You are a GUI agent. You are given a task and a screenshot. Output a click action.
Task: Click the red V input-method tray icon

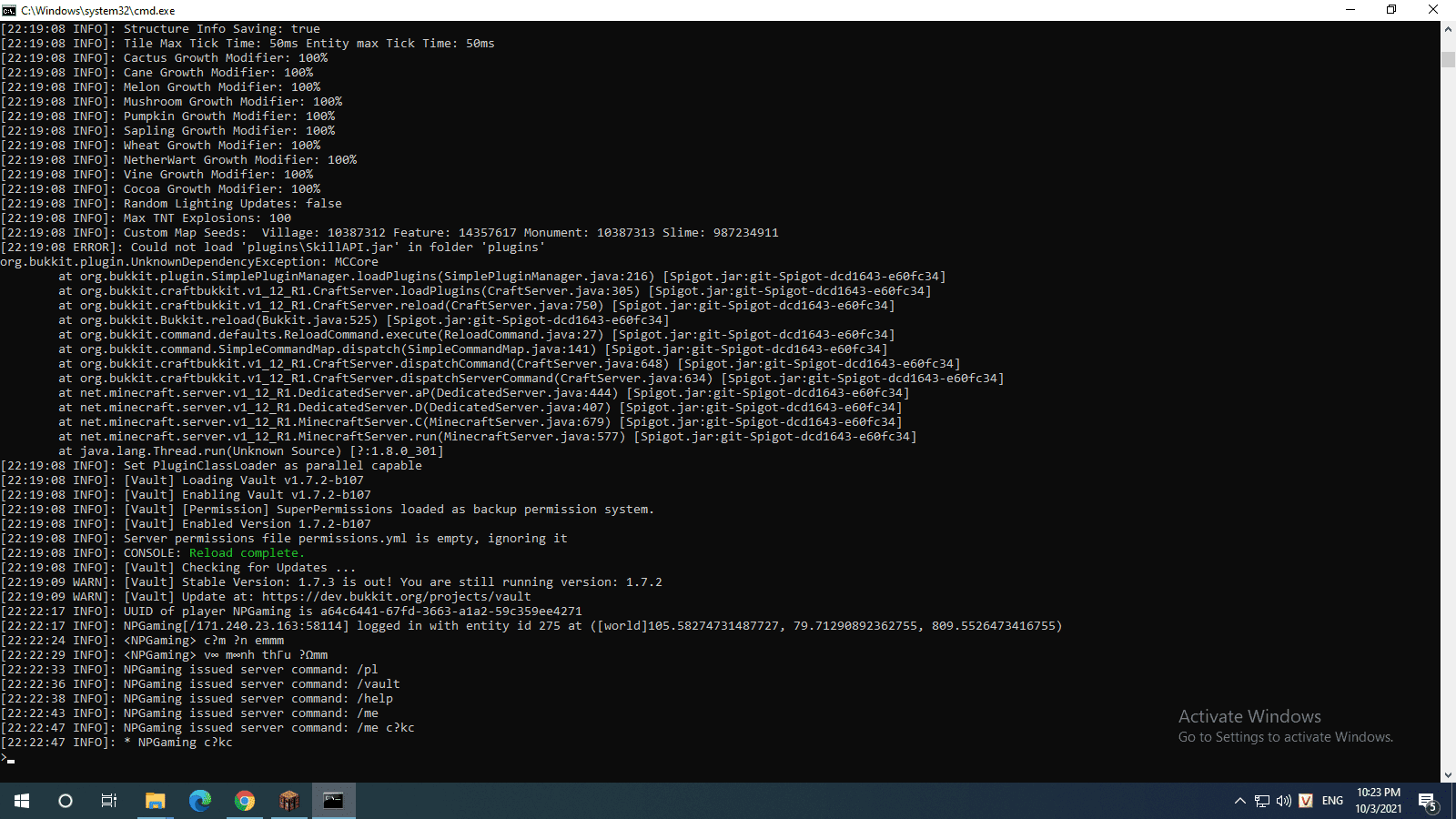(1306, 801)
